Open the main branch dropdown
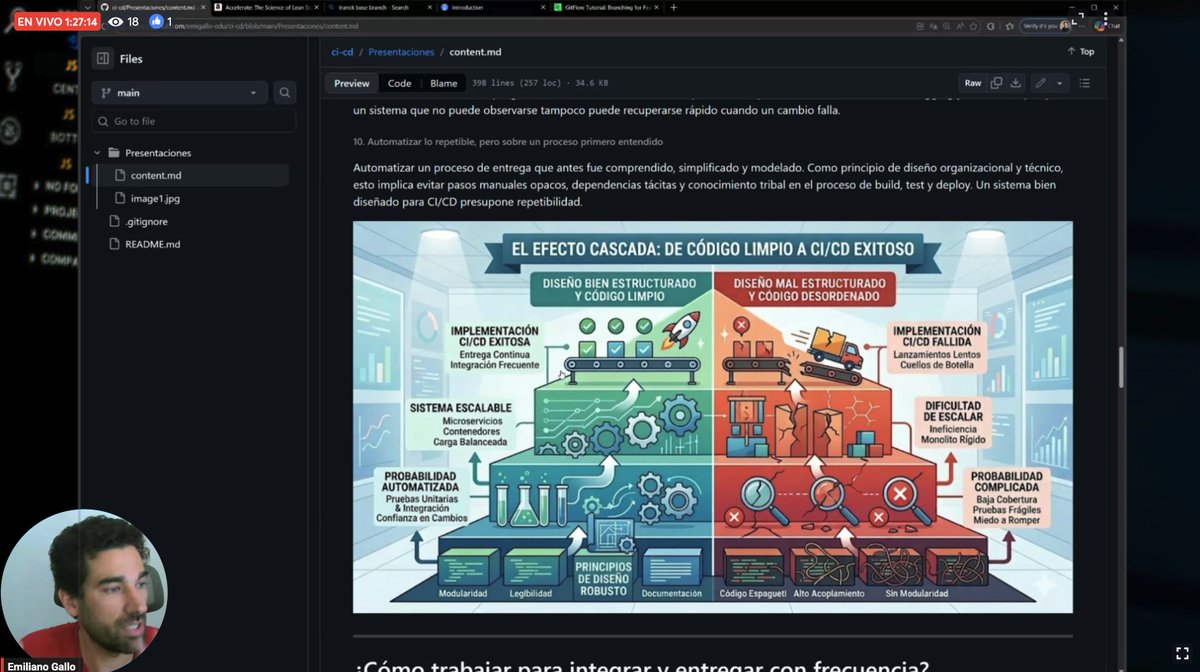The height and width of the screenshot is (672, 1200). click(180, 93)
